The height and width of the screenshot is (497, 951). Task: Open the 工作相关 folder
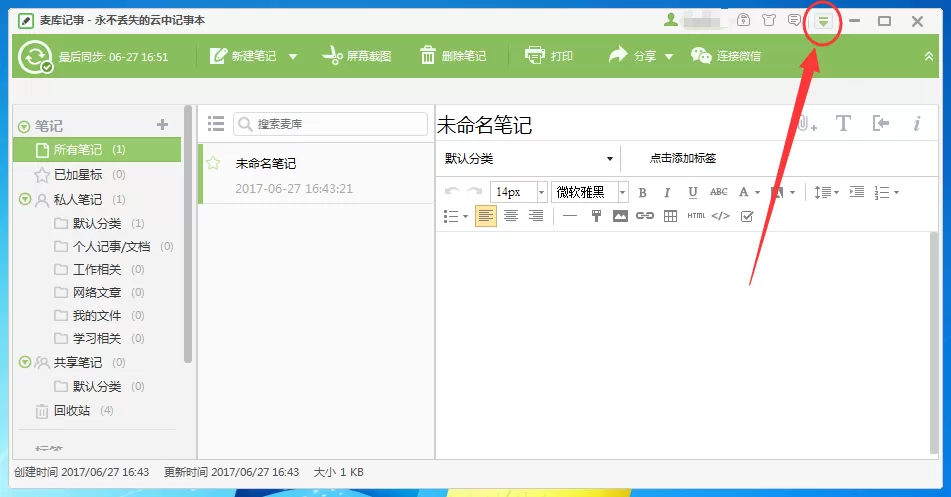(97, 269)
